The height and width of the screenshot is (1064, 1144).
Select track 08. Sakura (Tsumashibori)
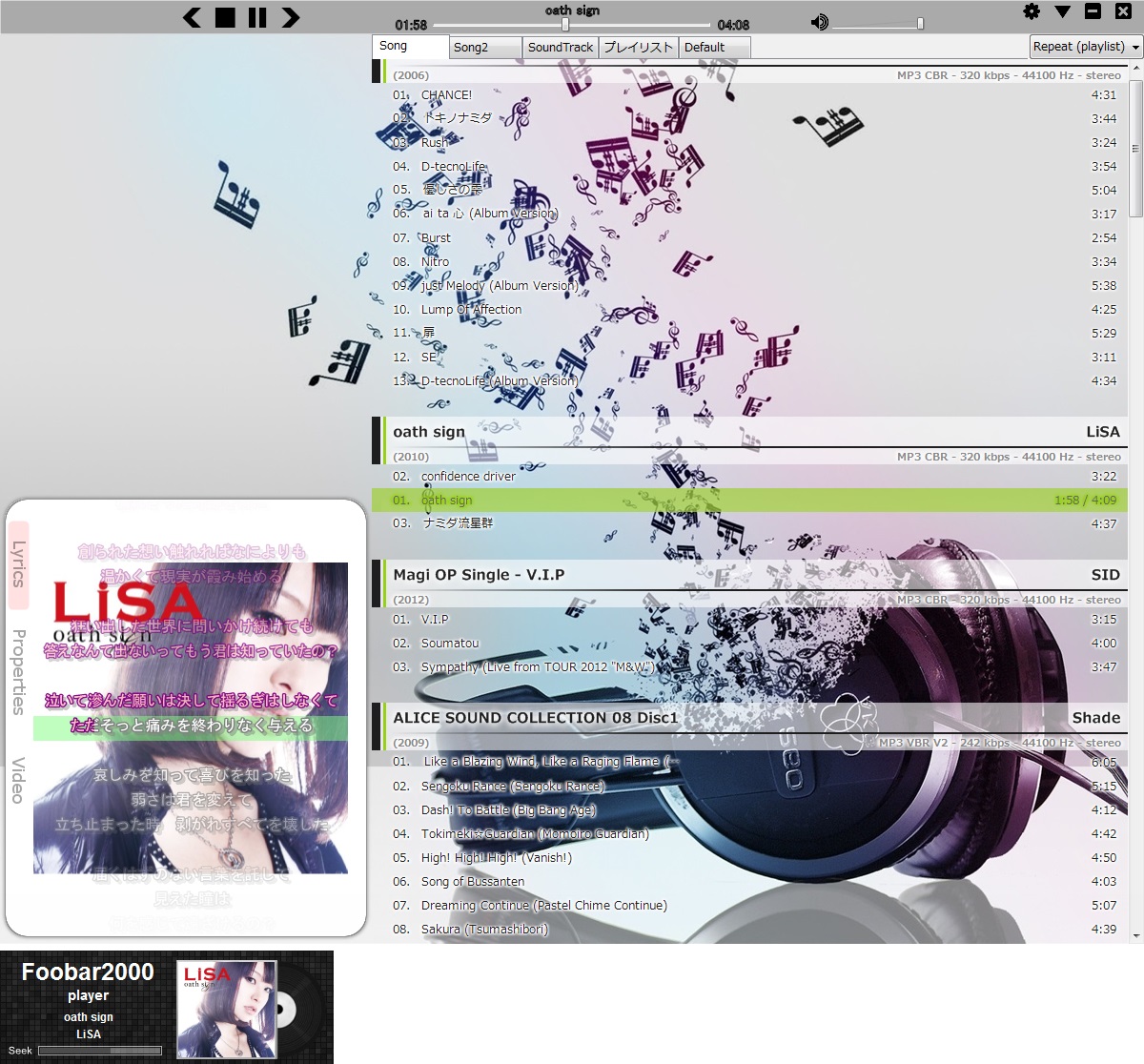click(749, 929)
